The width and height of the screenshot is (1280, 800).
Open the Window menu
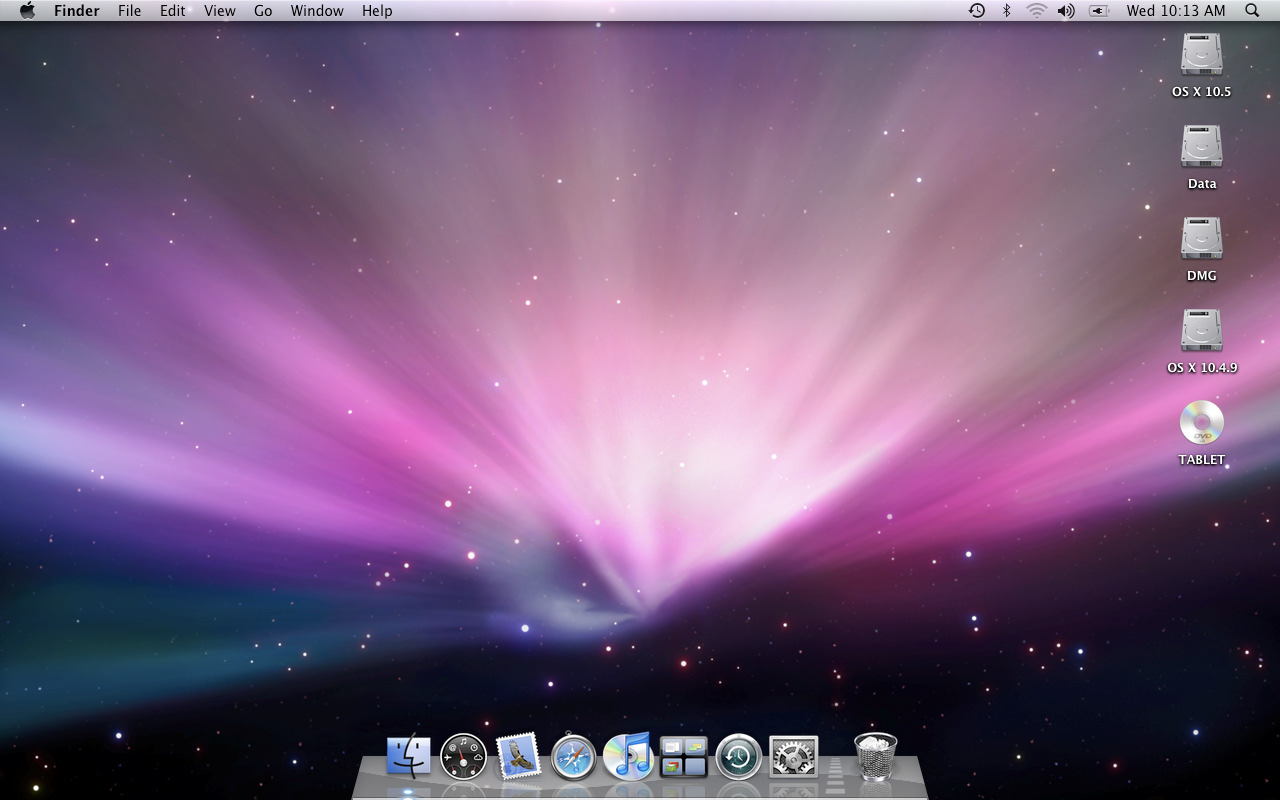tap(317, 10)
